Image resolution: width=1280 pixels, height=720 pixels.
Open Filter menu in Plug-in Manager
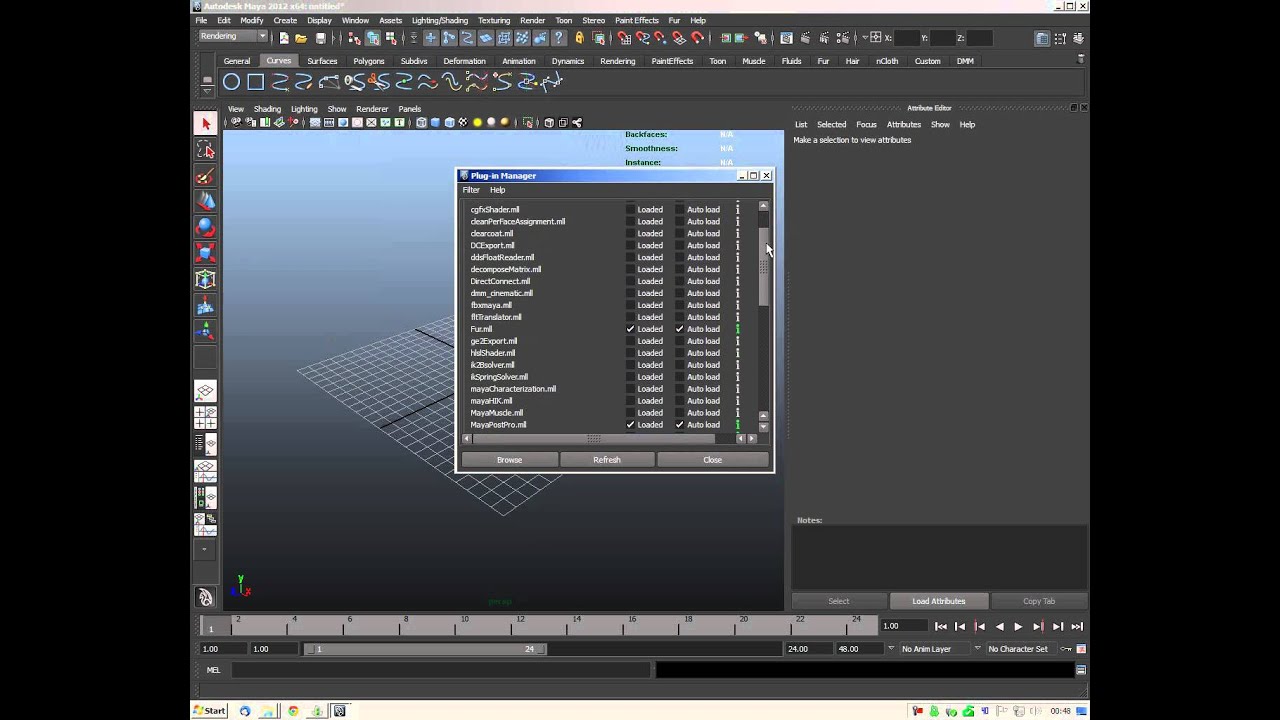tap(471, 190)
